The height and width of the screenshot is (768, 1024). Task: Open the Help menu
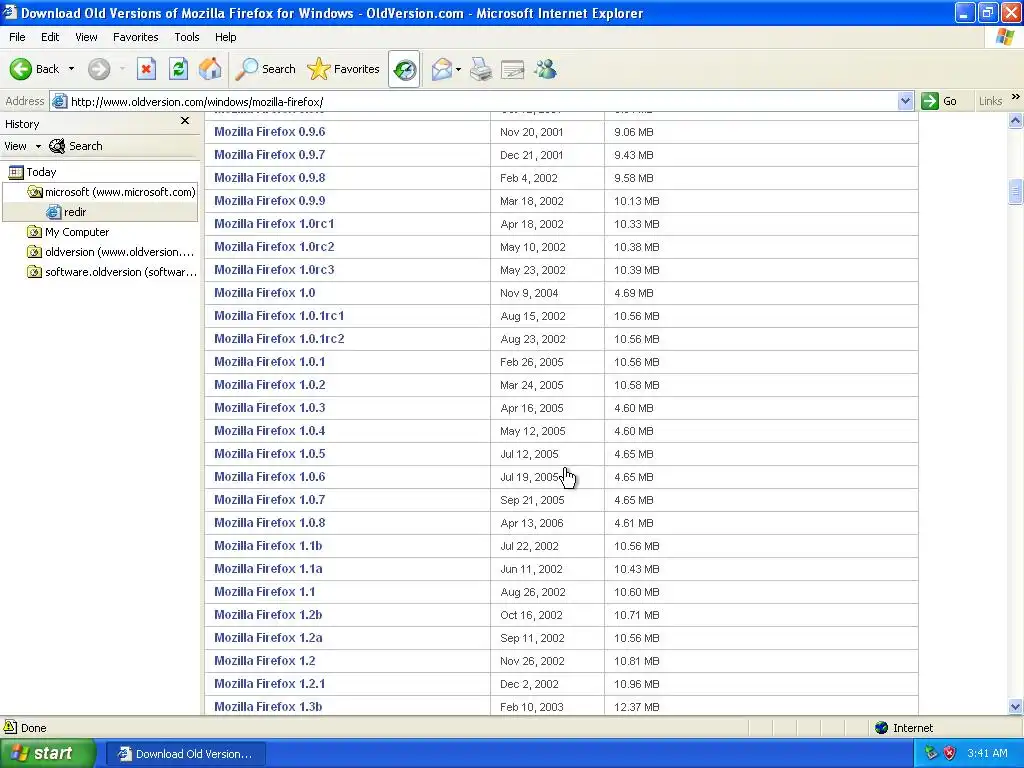coord(225,37)
